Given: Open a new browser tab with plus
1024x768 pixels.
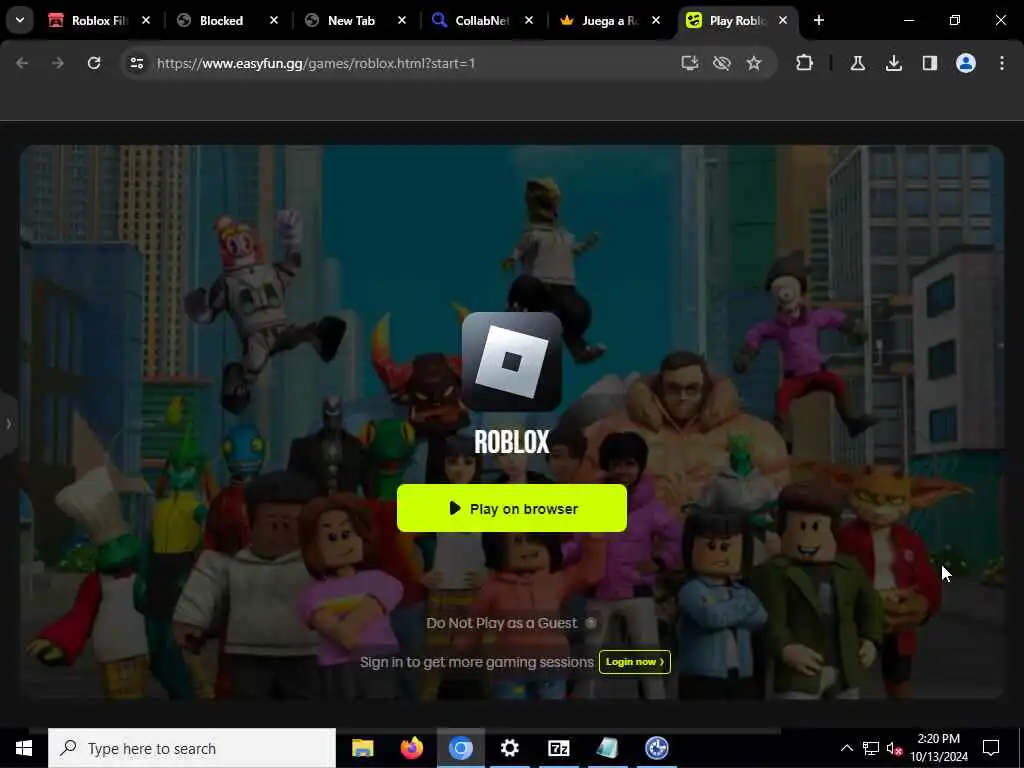Looking at the screenshot, I should coord(818,20).
